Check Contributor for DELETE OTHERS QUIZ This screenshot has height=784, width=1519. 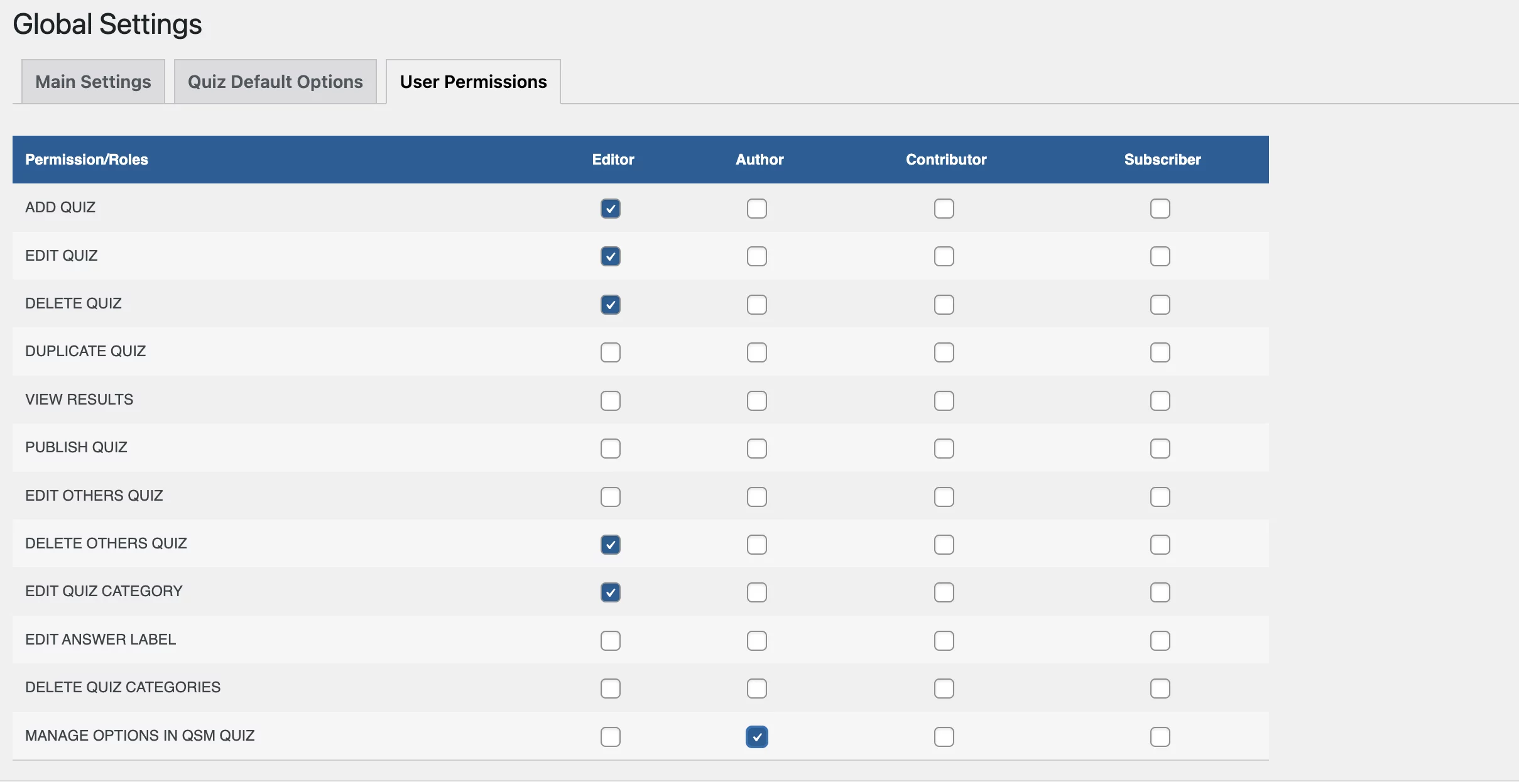(x=944, y=545)
